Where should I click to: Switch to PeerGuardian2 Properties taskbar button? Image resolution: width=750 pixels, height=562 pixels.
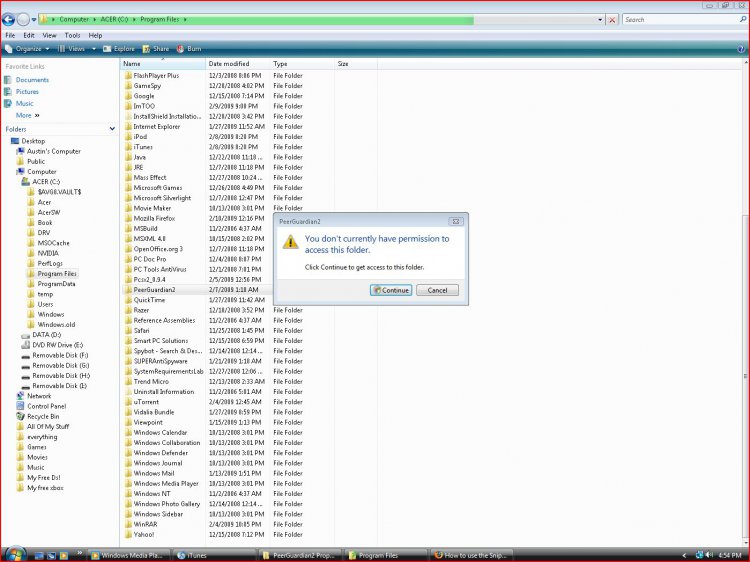click(298, 555)
